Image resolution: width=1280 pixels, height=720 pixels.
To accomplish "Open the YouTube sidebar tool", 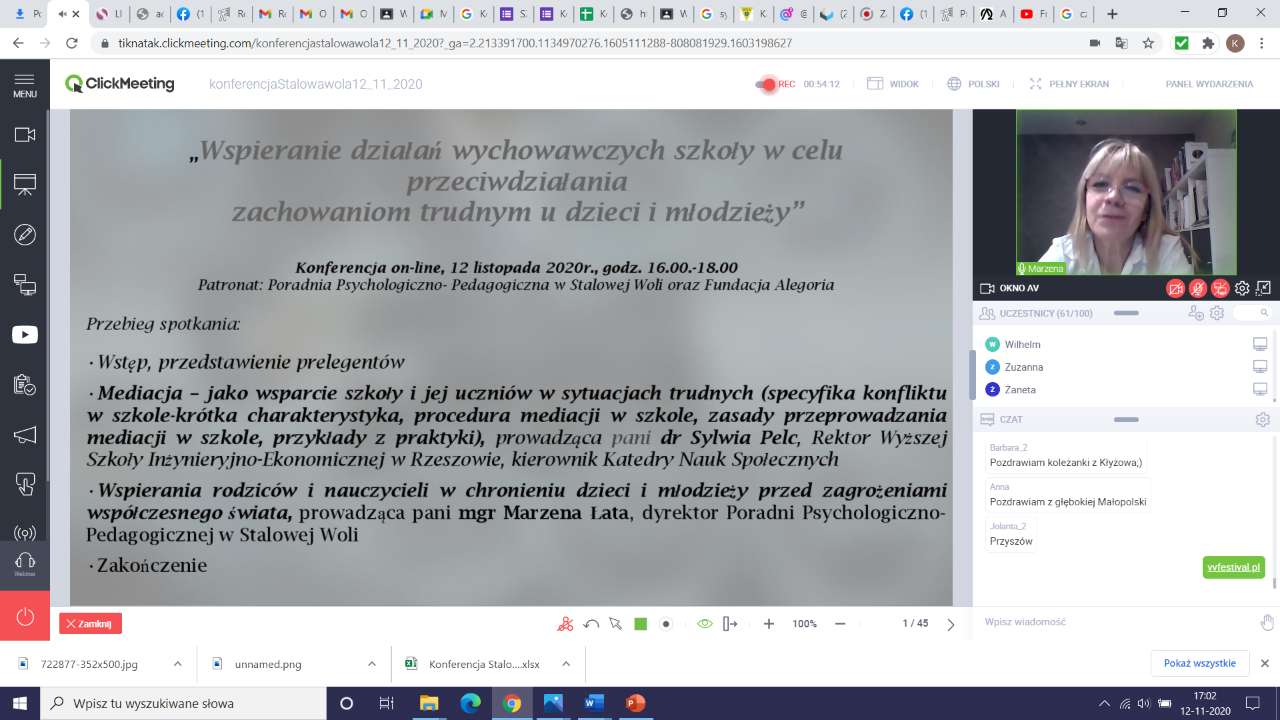I will [25, 335].
